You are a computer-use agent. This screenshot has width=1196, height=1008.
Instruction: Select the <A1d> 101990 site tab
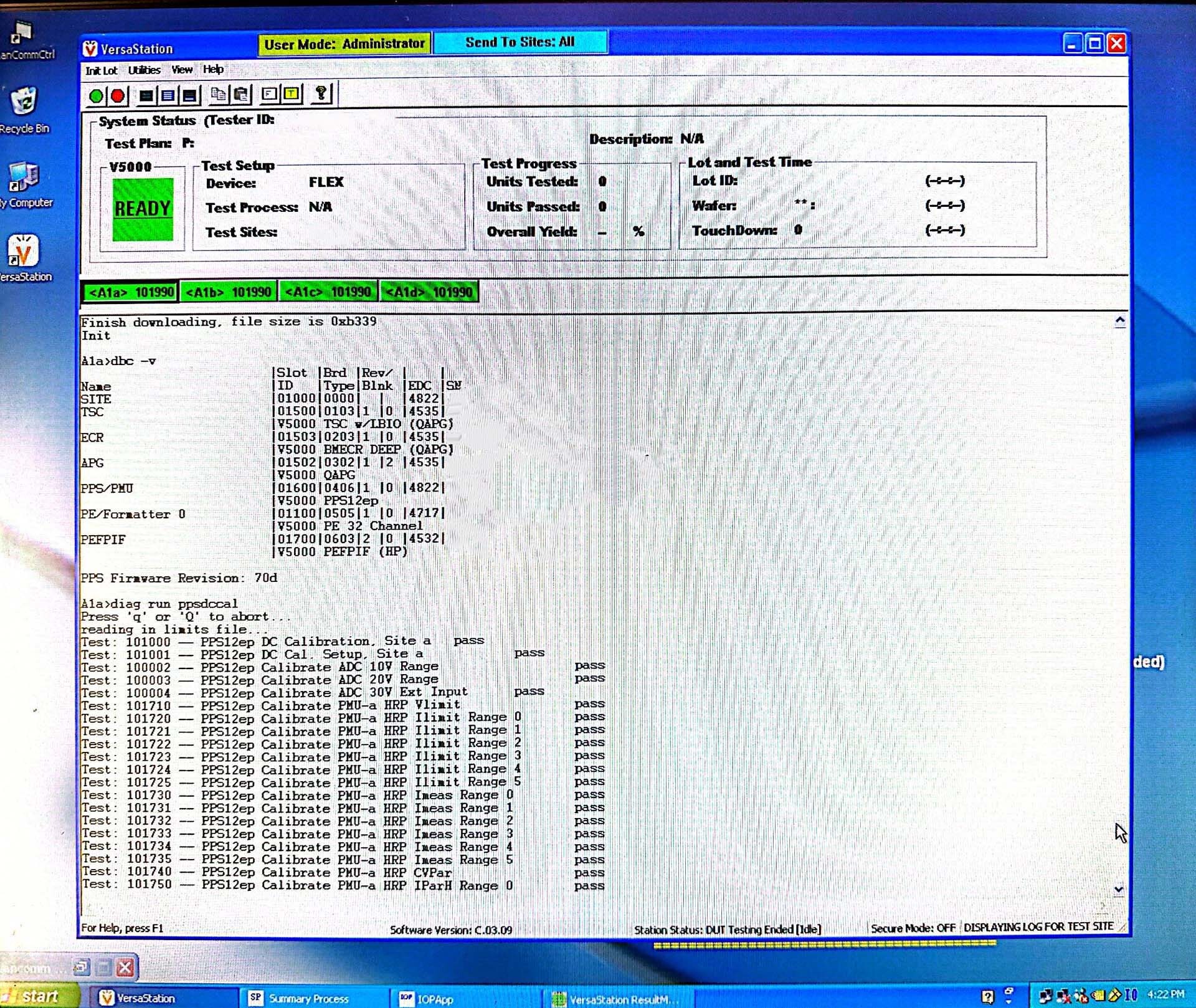[429, 292]
